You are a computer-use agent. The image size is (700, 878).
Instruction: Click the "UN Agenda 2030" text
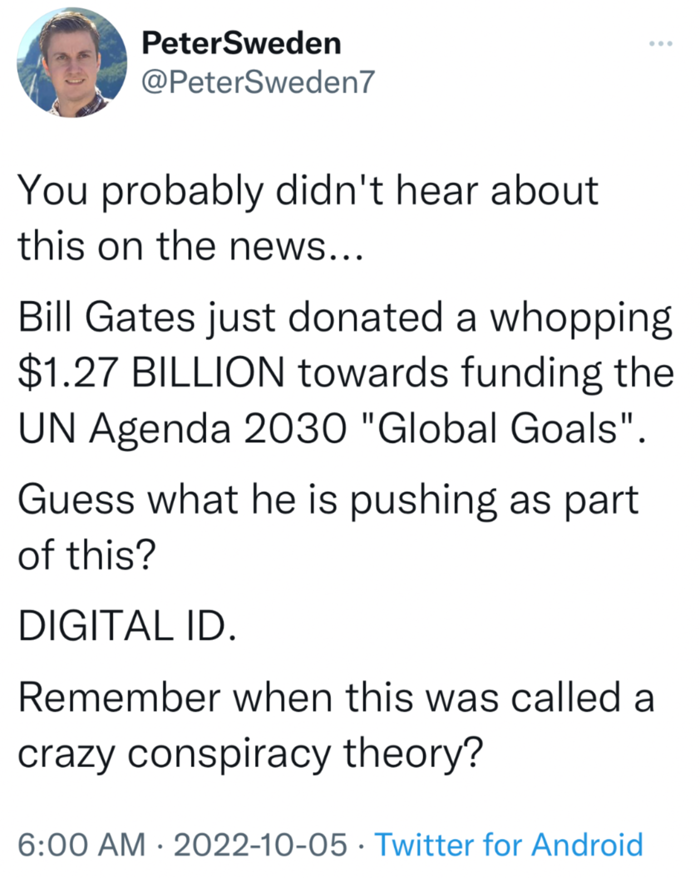click(x=182, y=430)
